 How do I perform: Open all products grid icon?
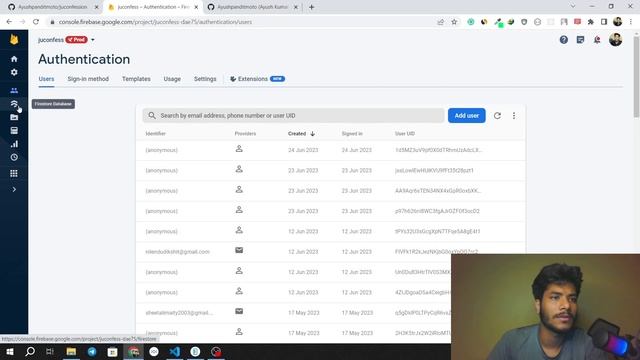14,173
